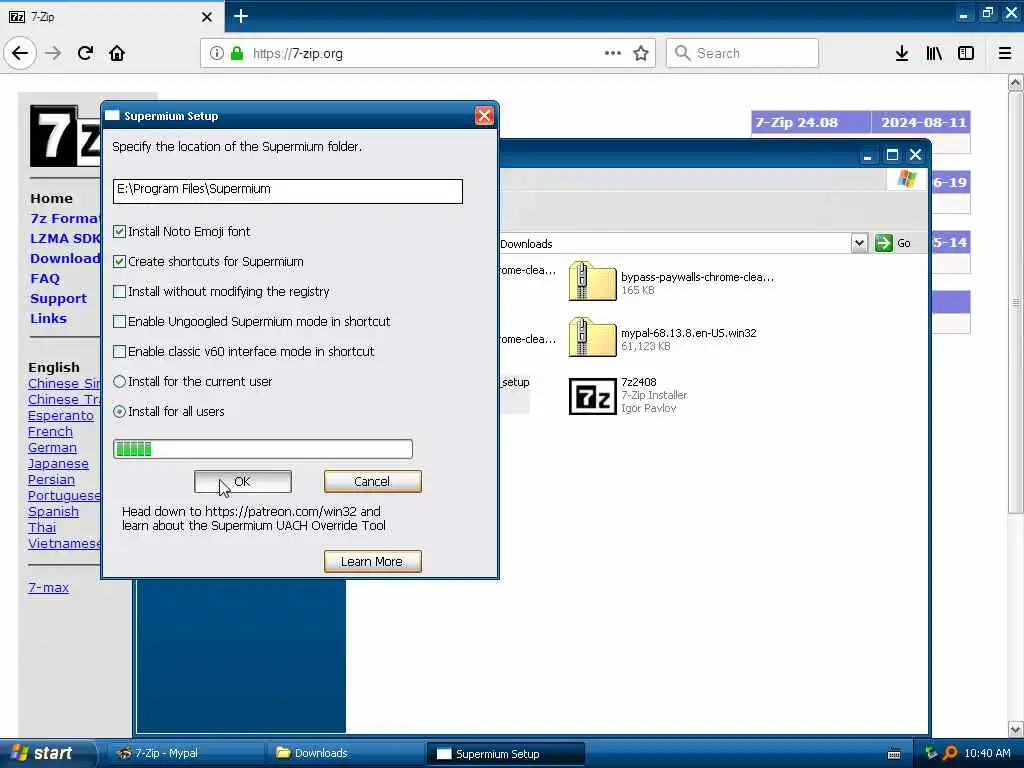Select Install for all users
1024x768 pixels.
click(x=120, y=411)
